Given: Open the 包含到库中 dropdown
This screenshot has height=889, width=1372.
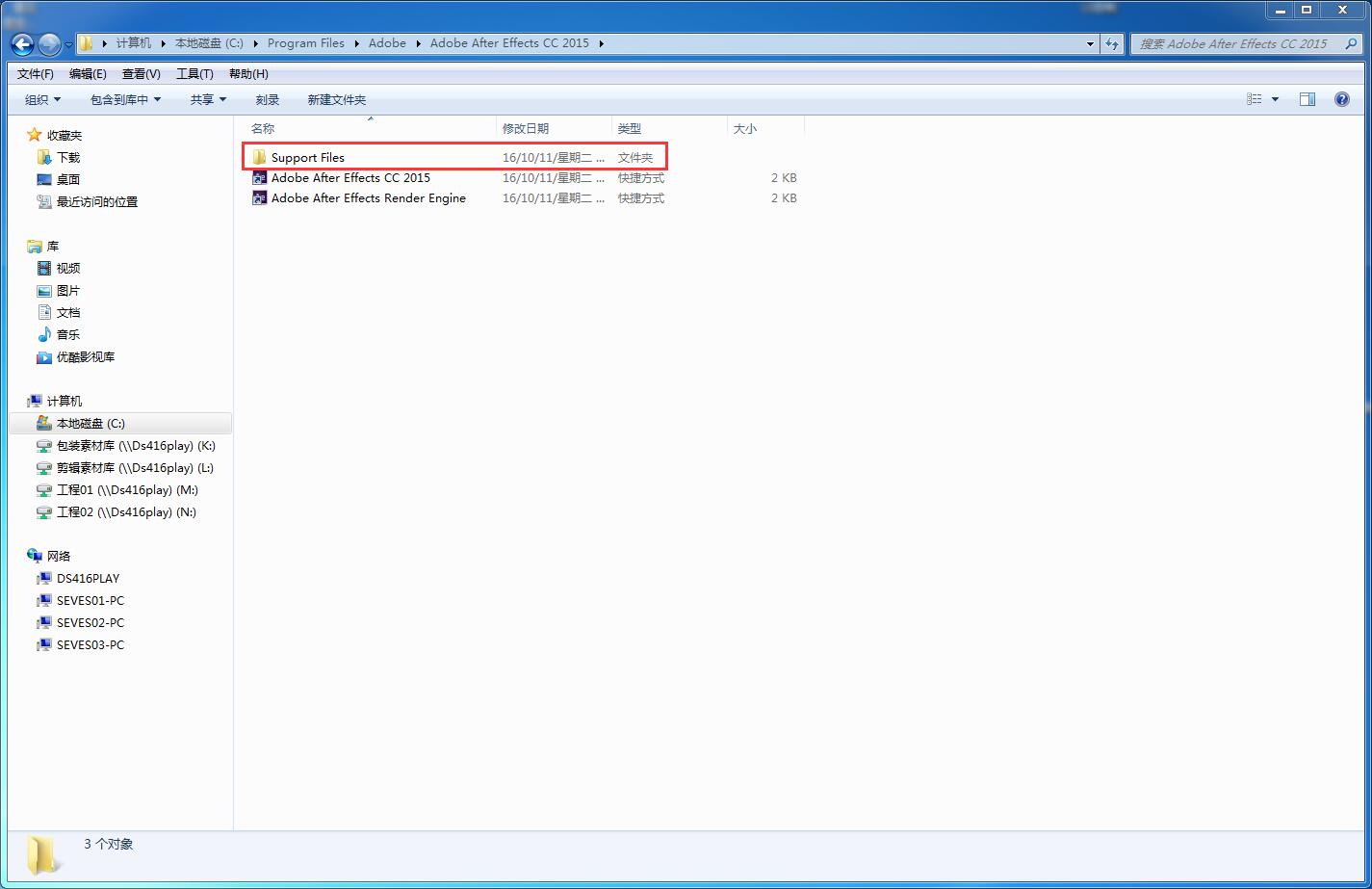Looking at the screenshot, I should click(125, 99).
